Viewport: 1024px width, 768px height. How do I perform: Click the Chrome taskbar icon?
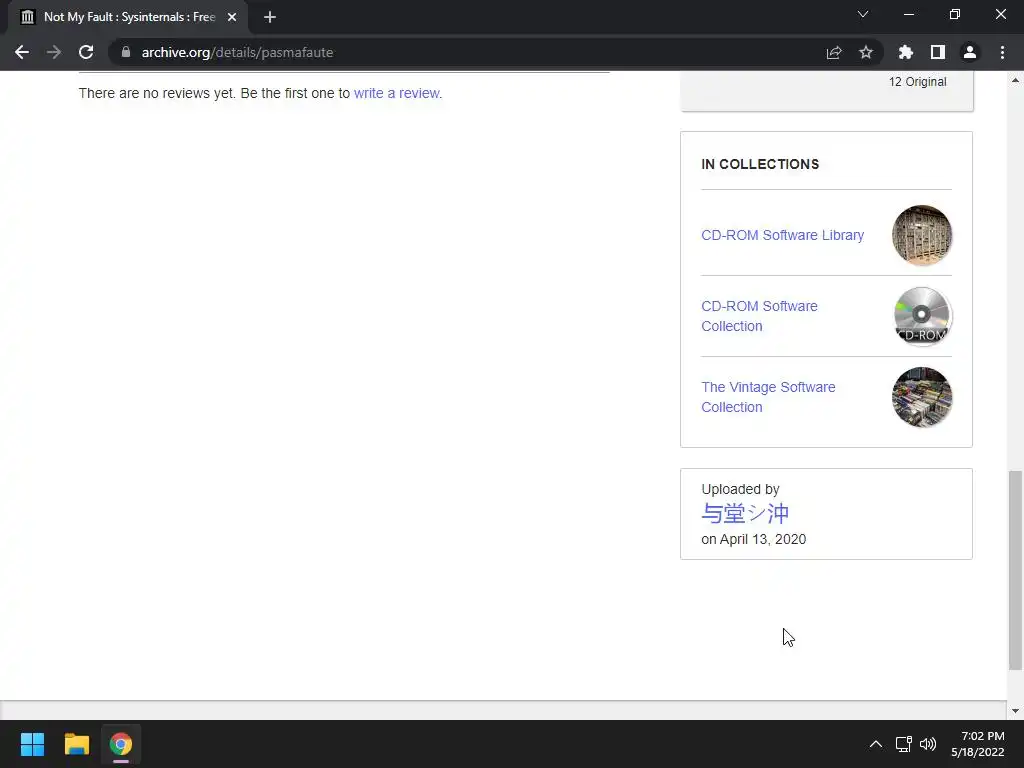point(121,744)
